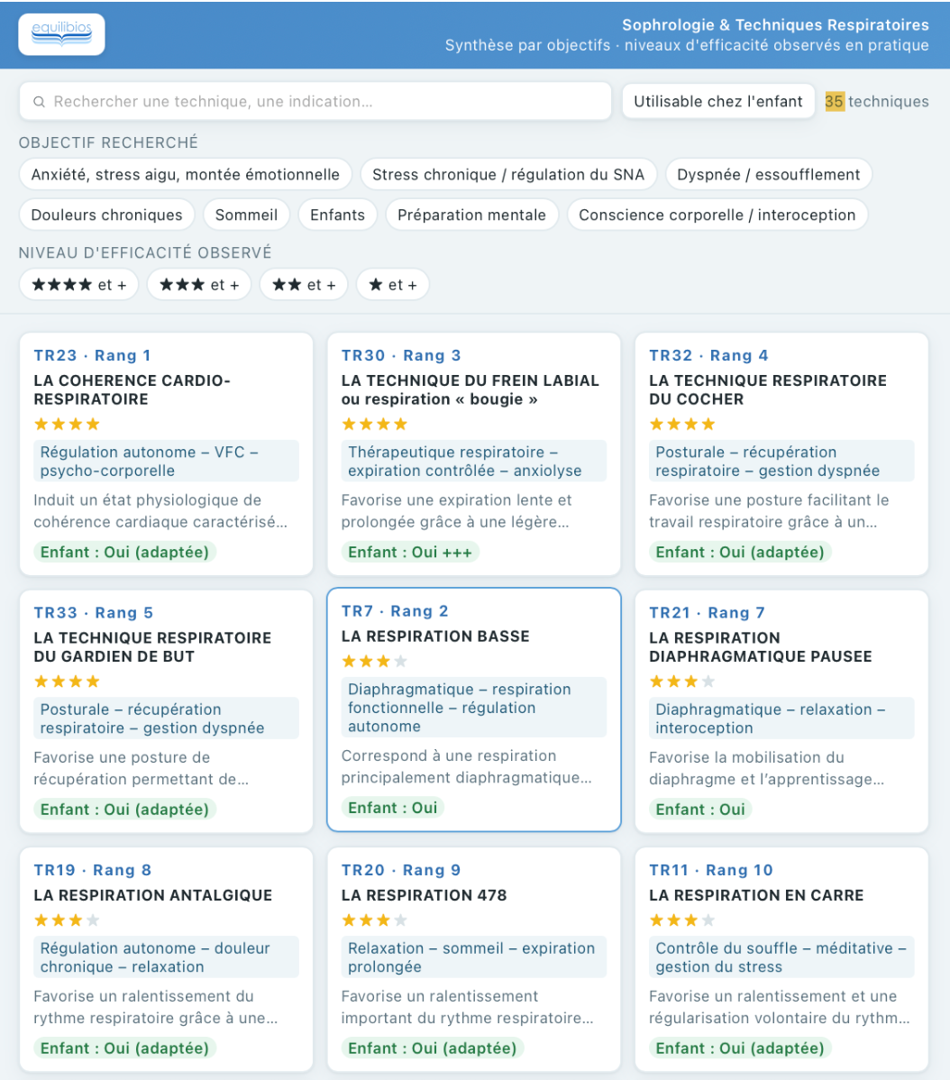The height and width of the screenshot is (1080, 950).
Task: Click 'Enfant : Oui (adaptée)' badge on TR23 card
Action: (x=125, y=552)
